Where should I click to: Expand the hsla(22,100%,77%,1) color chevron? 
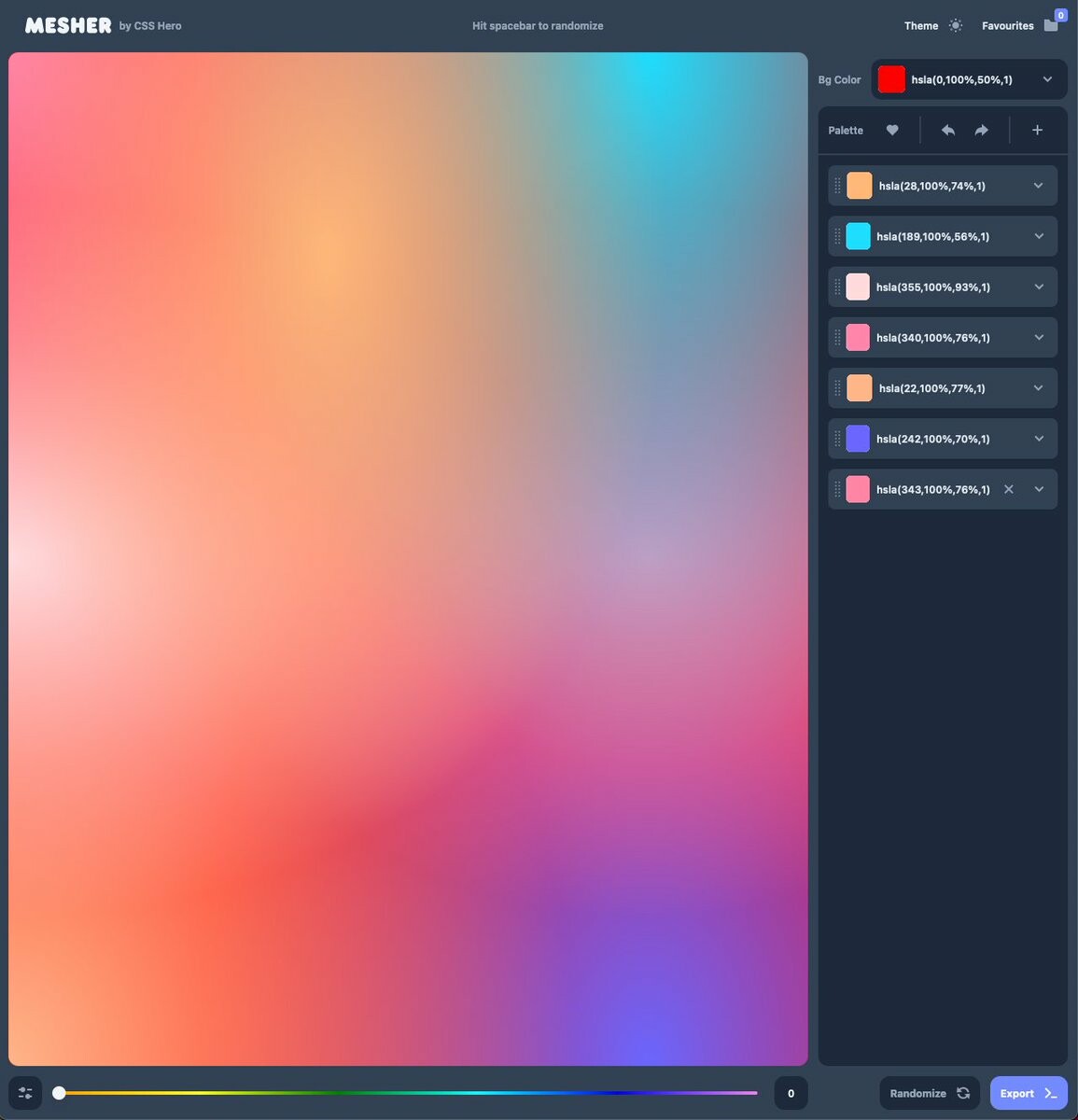[x=1039, y=388]
